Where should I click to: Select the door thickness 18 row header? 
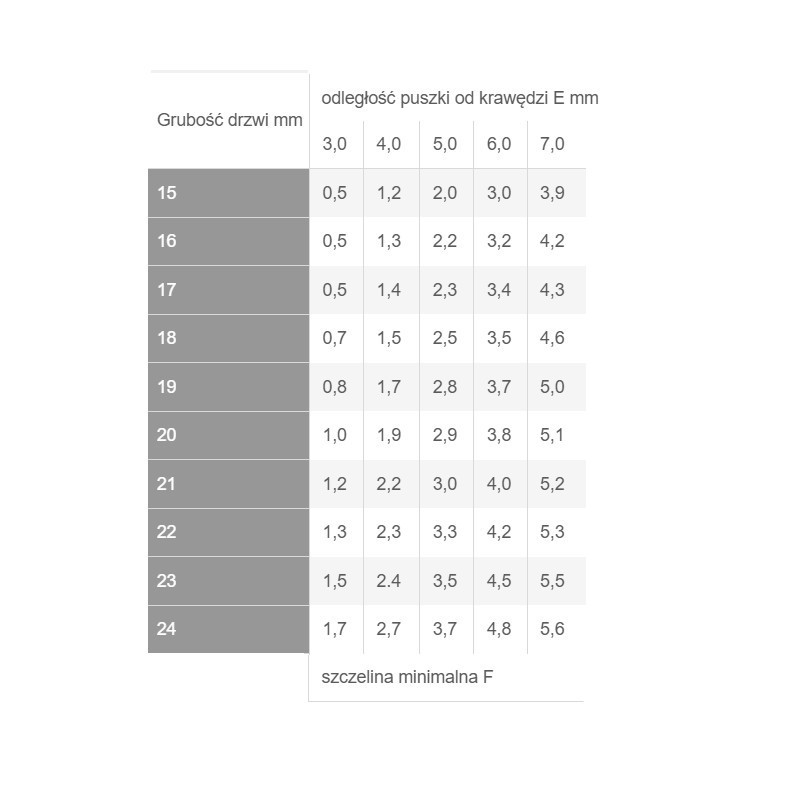pos(229,338)
